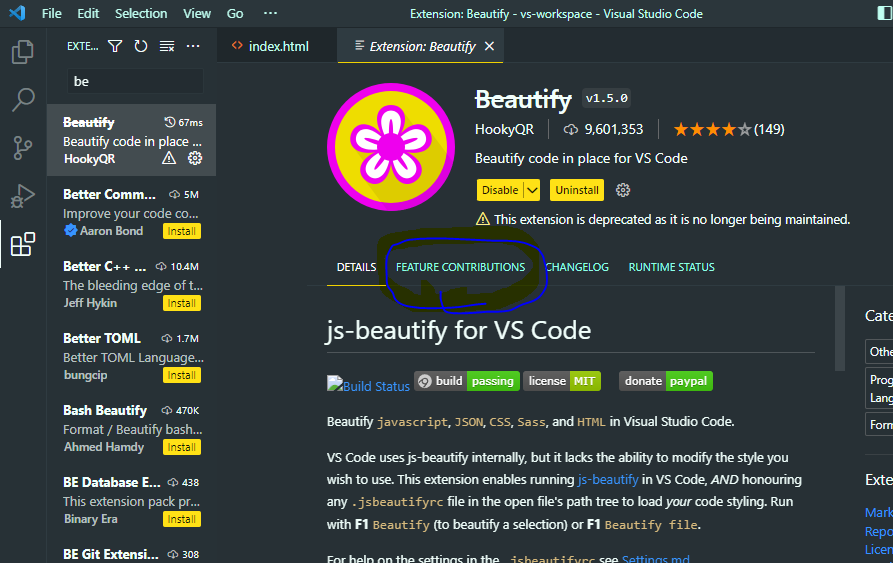
Task: Open the Source Control view
Action: tap(23, 148)
